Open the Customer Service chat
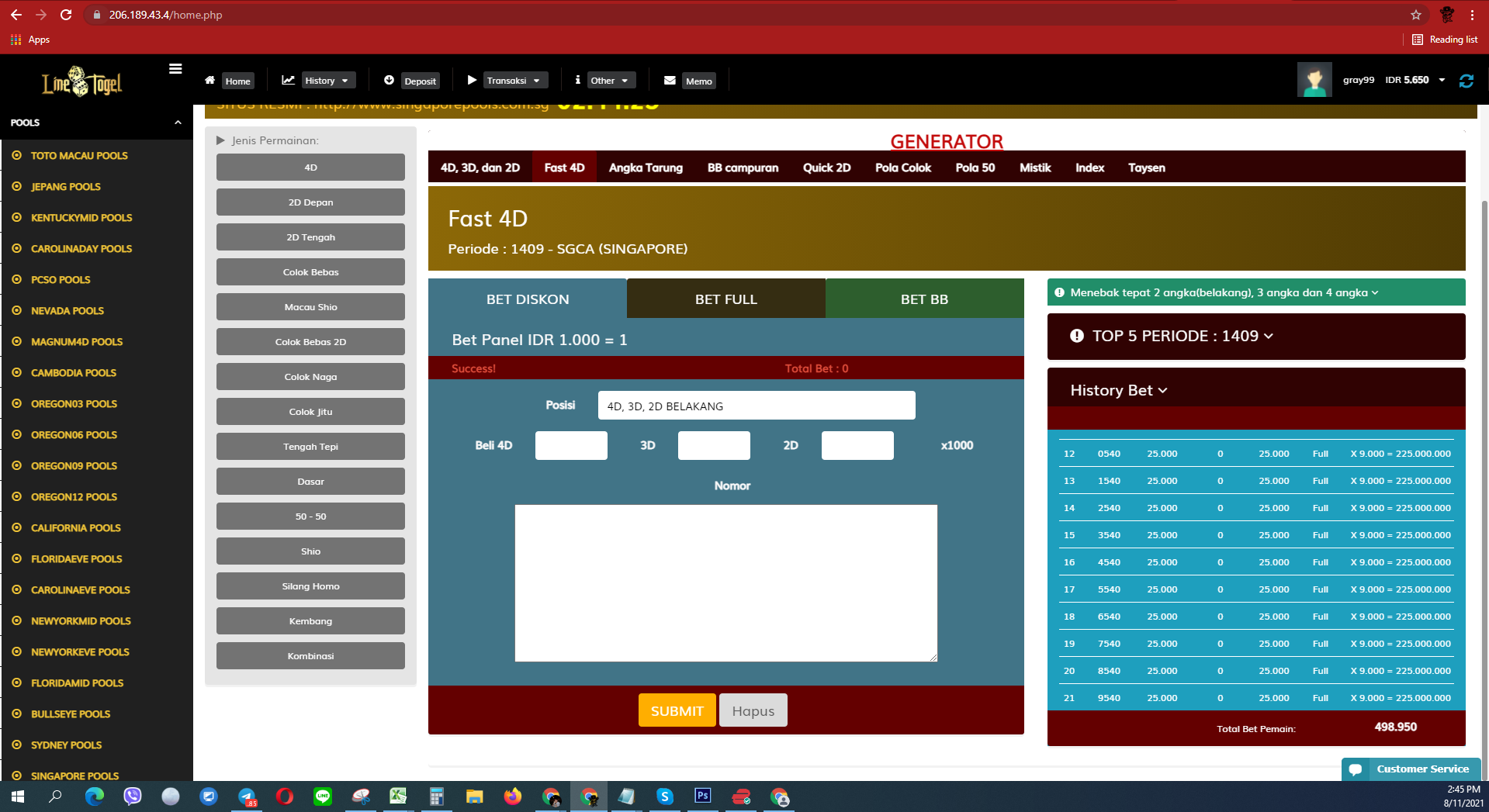The image size is (1489, 812). [x=1411, y=769]
